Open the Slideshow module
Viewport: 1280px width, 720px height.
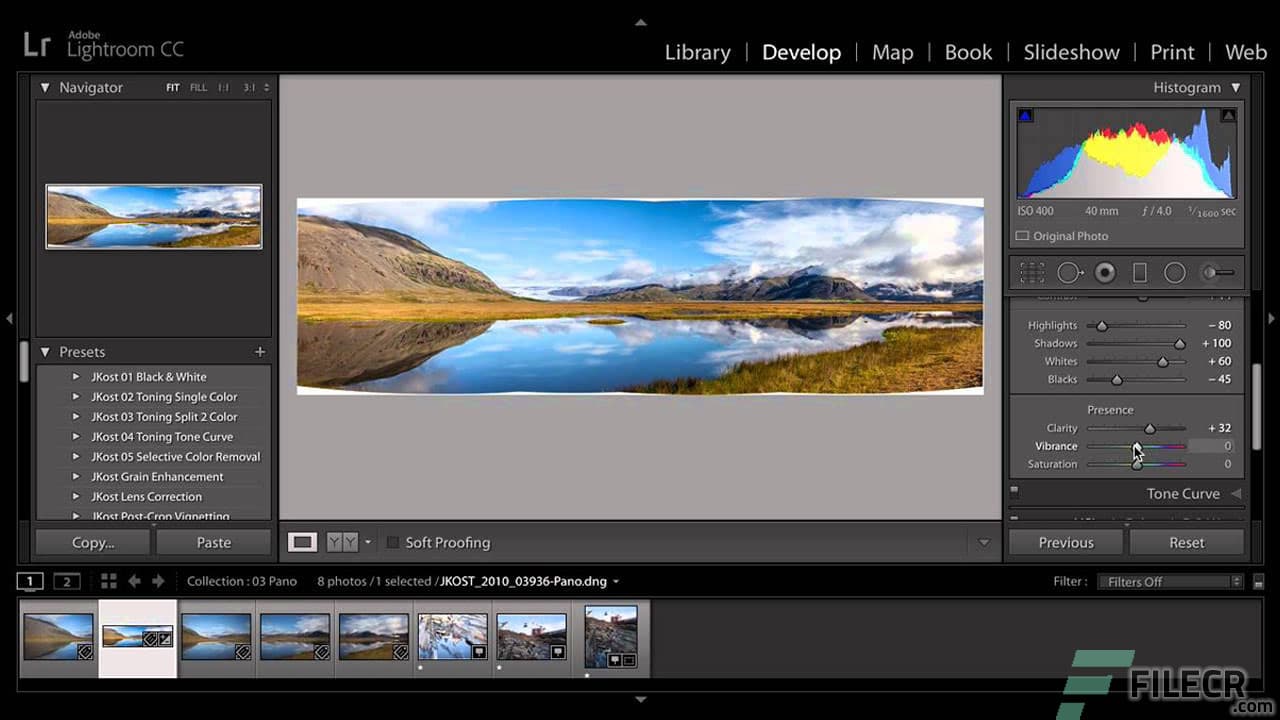(1071, 52)
